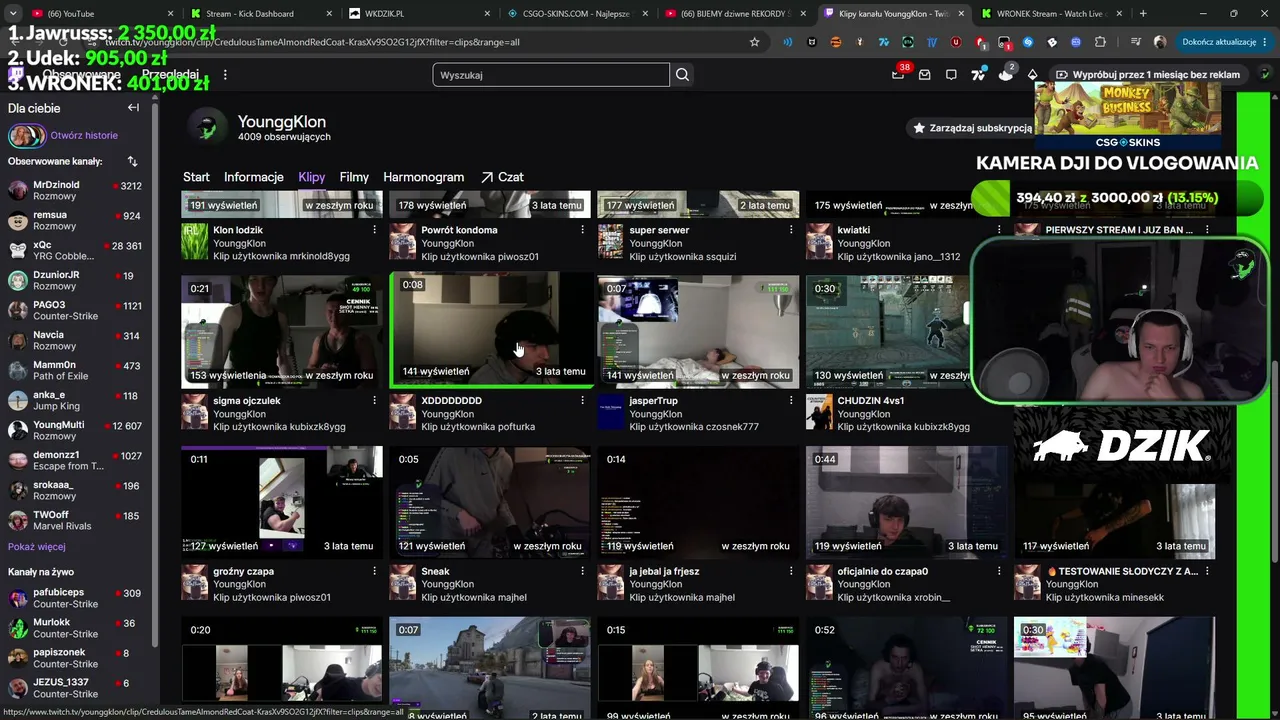Open the Bits diamond icon
The height and width of the screenshot is (720, 1280).
coord(1033,75)
